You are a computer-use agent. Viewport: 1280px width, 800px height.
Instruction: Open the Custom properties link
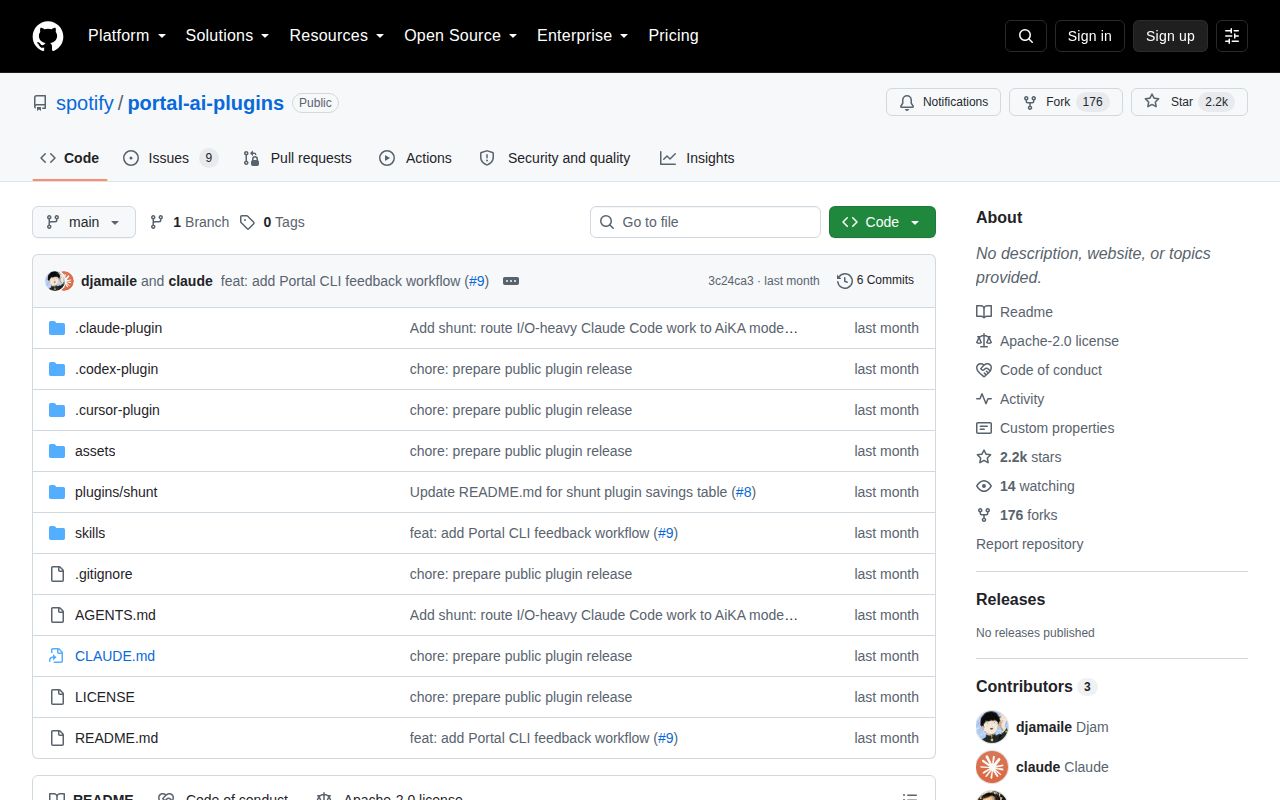tap(1045, 428)
